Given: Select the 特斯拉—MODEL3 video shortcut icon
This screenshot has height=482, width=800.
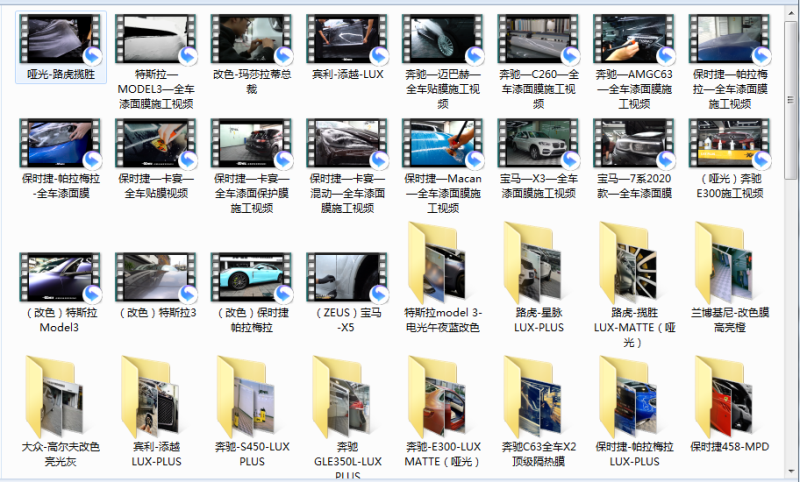Looking at the screenshot, I should [156, 39].
